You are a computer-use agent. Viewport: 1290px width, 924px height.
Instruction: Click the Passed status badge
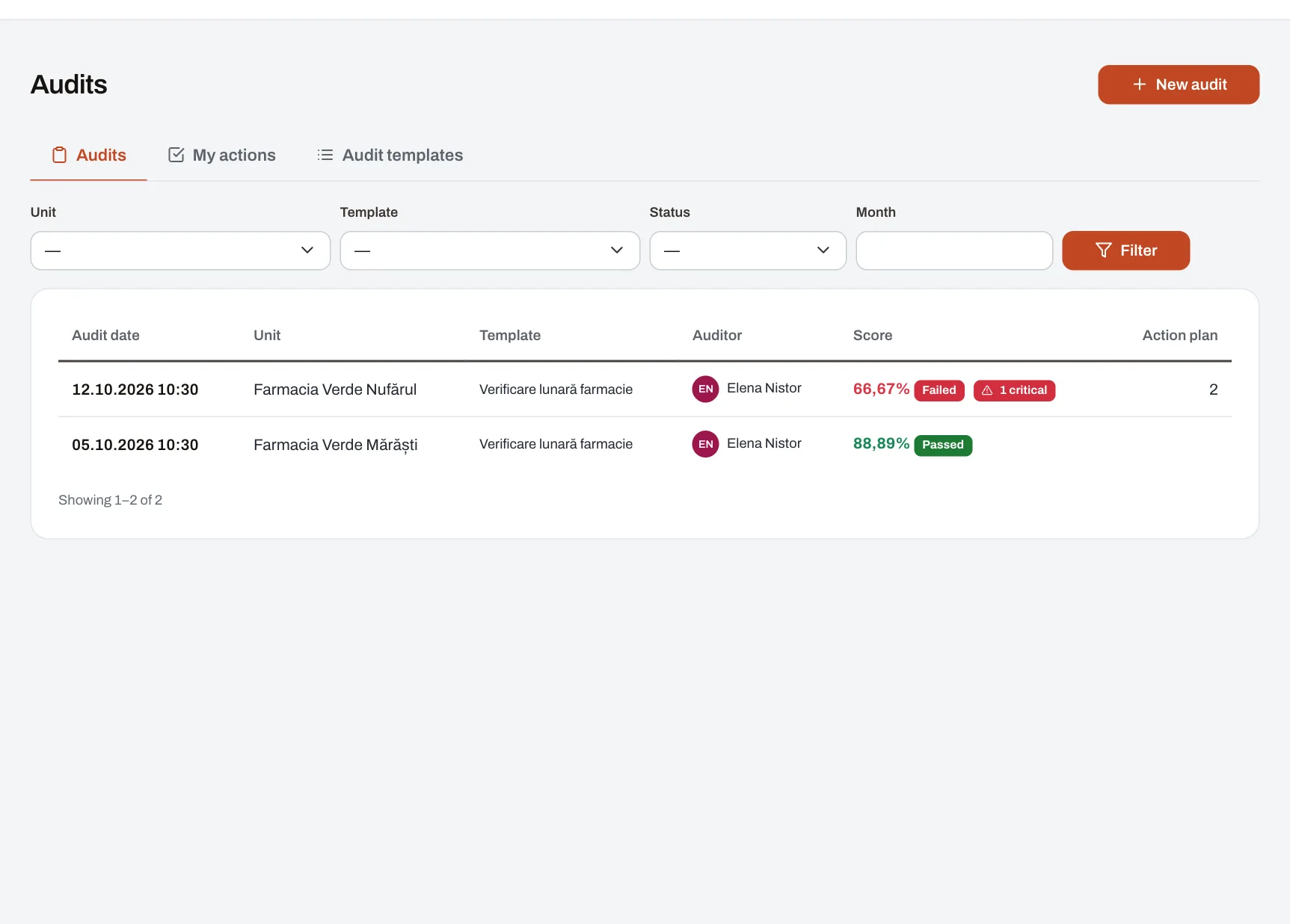(943, 445)
